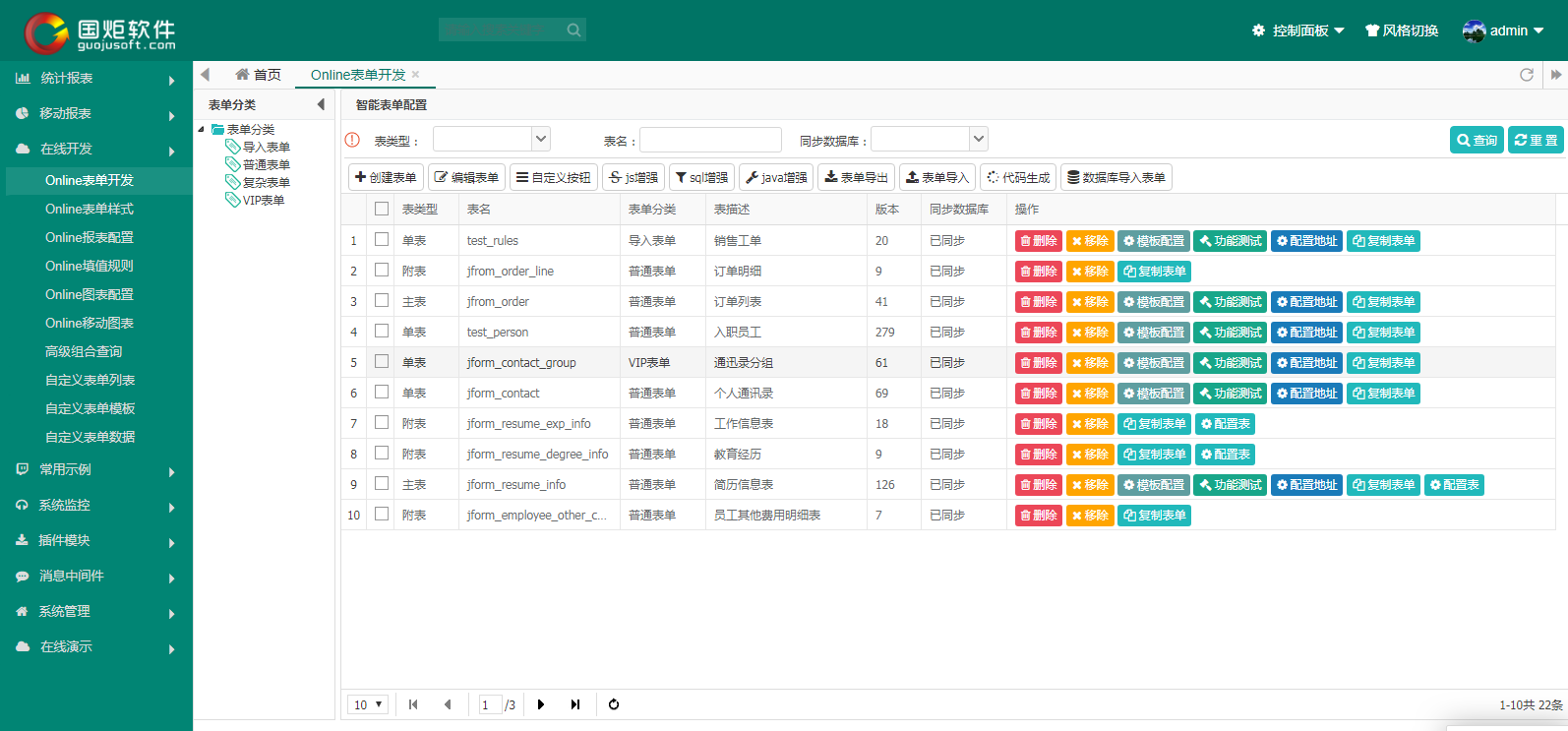Collapse the 表单分类 panel with arrow

pos(321,104)
